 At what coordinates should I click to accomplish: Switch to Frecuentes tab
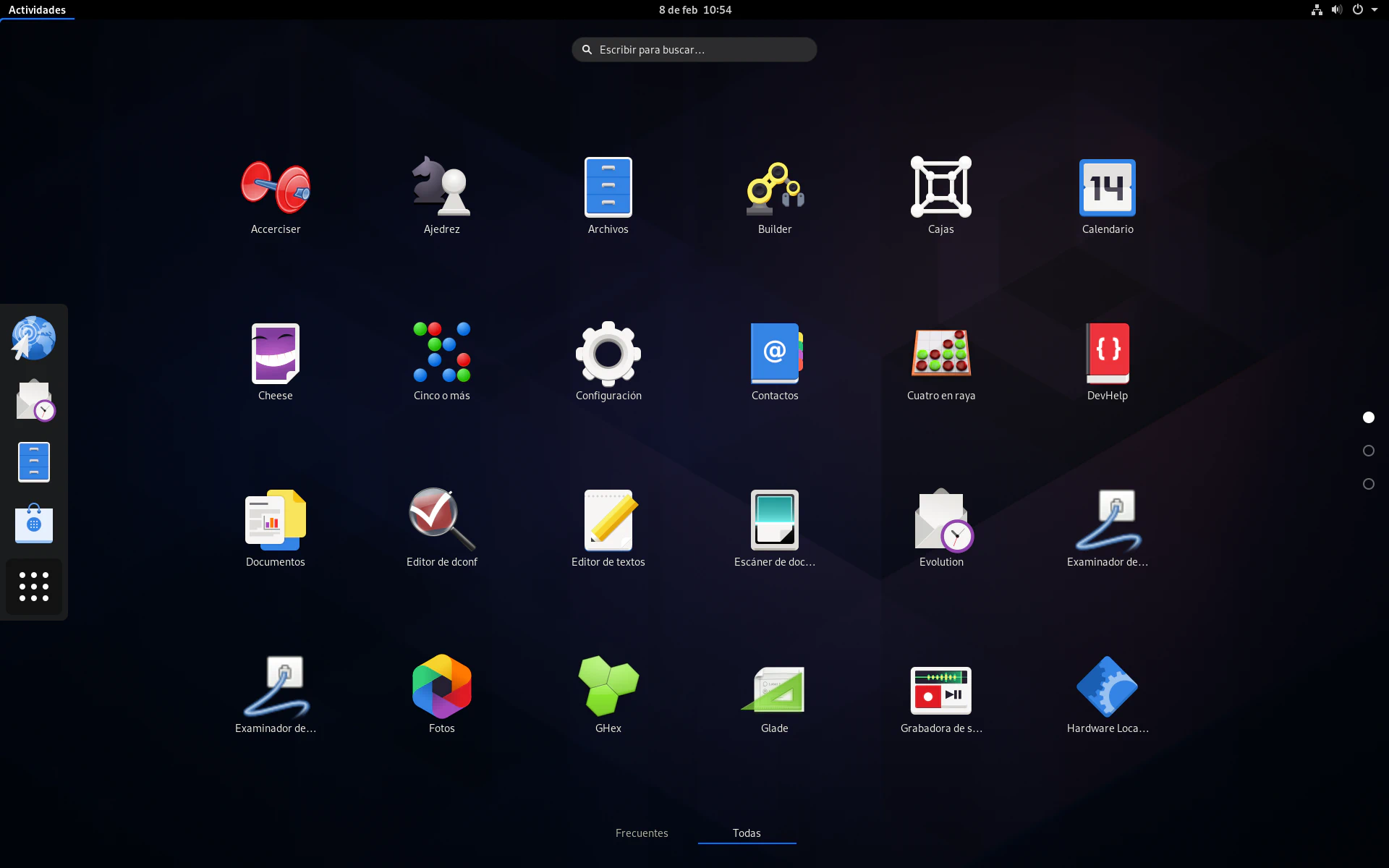(642, 833)
